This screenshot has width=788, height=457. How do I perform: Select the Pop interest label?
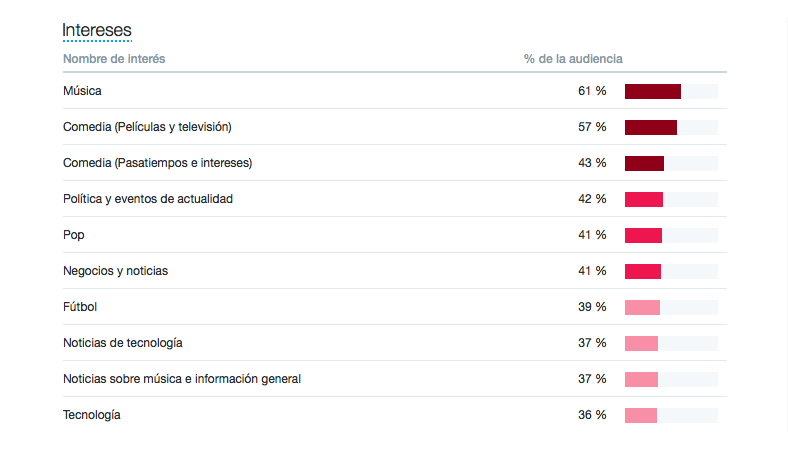coord(74,235)
